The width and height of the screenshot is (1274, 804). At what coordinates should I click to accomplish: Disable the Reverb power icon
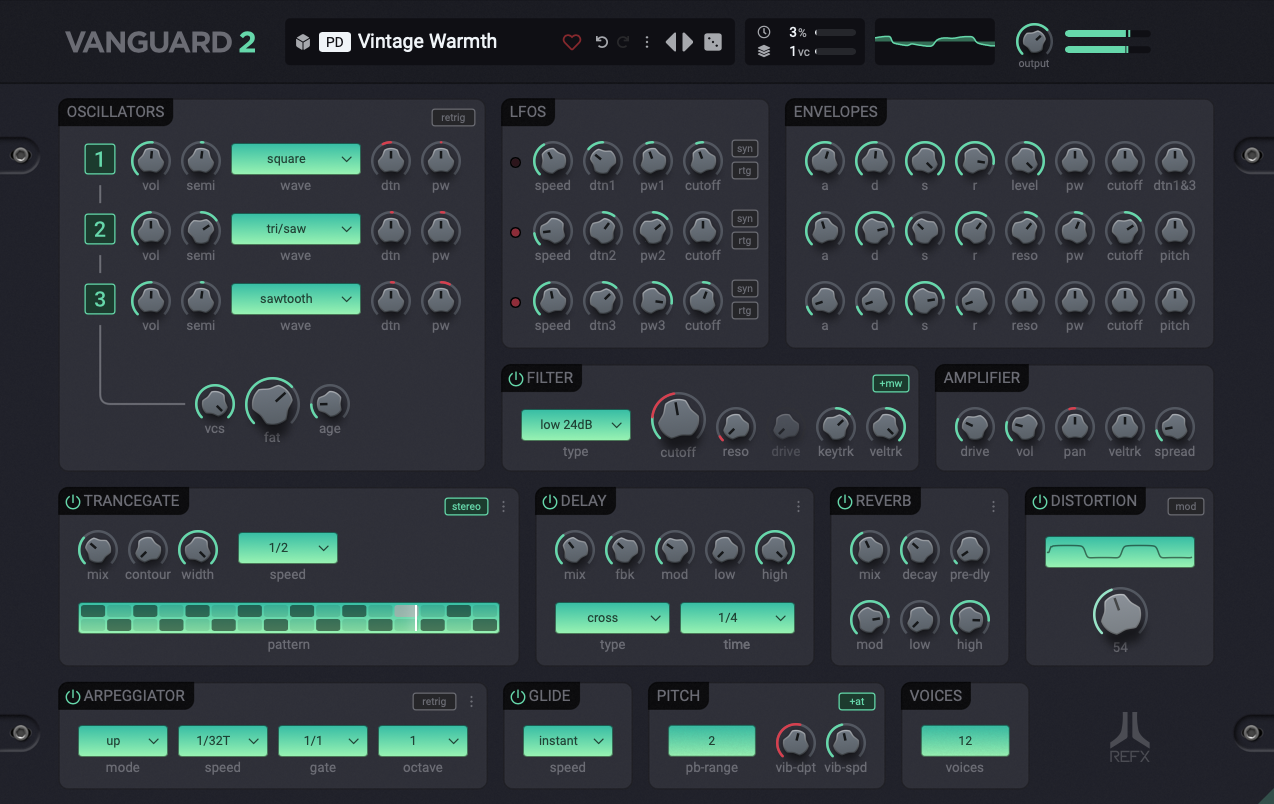click(x=845, y=501)
